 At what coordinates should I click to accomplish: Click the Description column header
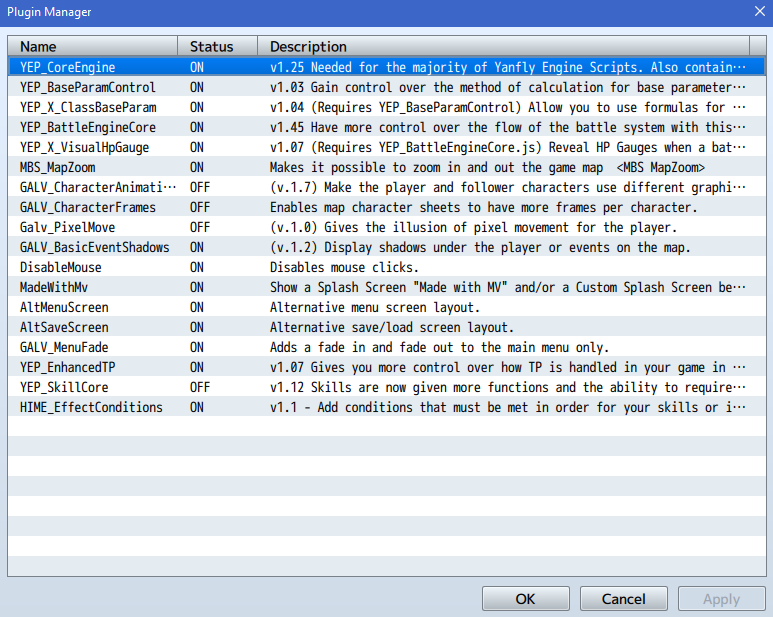[x=503, y=46]
